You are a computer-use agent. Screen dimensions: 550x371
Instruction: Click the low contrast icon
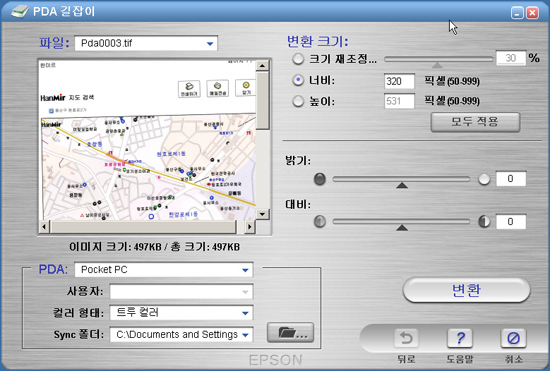(x=320, y=222)
